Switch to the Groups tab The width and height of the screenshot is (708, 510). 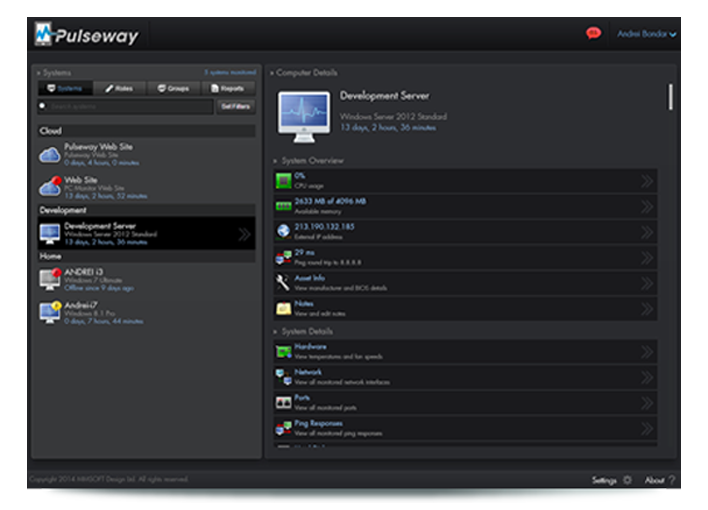174,88
